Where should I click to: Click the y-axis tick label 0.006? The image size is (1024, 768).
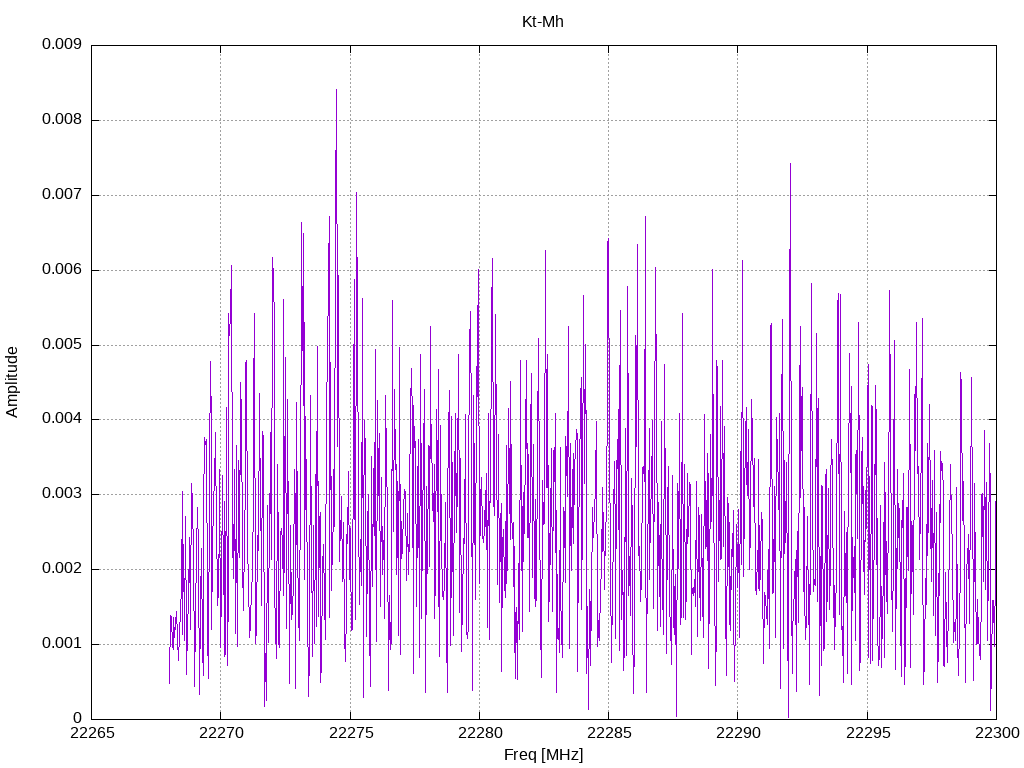(x=62, y=270)
